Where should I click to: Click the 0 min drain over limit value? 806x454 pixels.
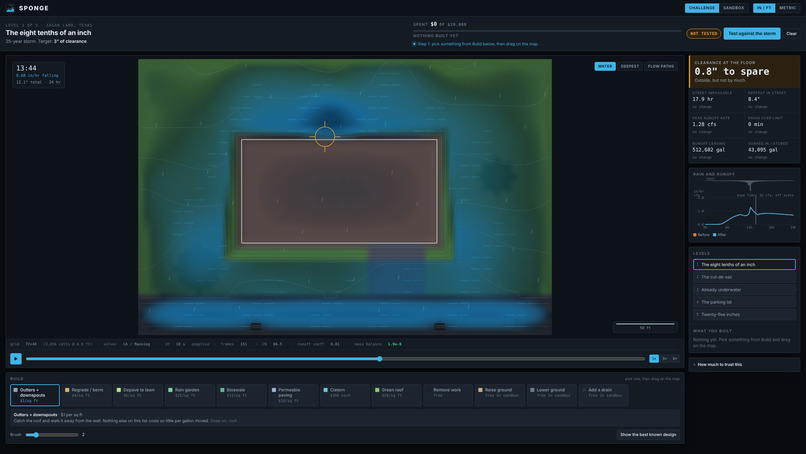coord(756,124)
